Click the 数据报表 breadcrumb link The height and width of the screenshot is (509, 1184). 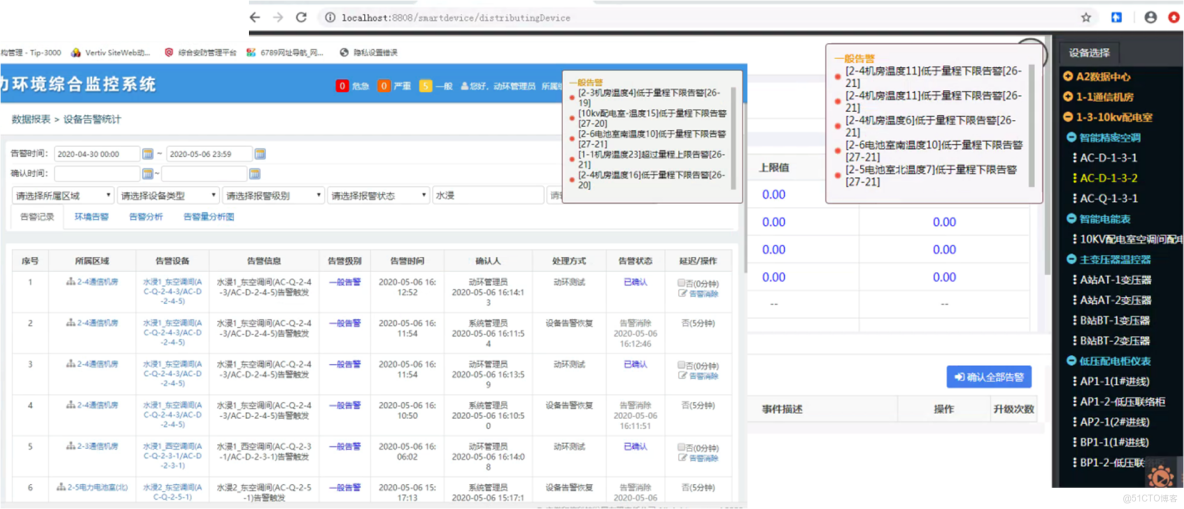[x=31, y=119]
